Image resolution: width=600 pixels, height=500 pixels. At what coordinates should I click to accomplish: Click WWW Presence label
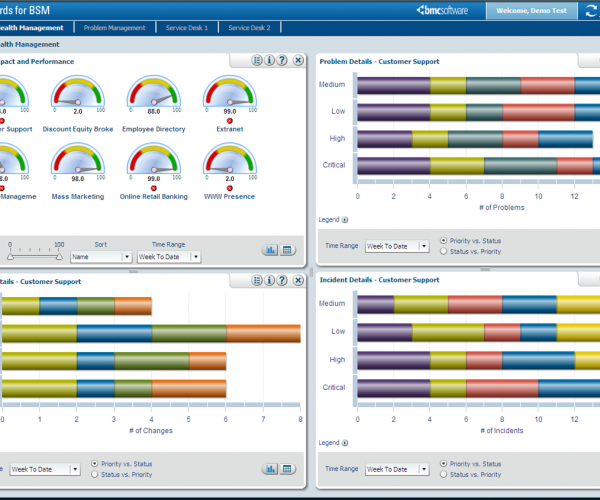(230, 197)
